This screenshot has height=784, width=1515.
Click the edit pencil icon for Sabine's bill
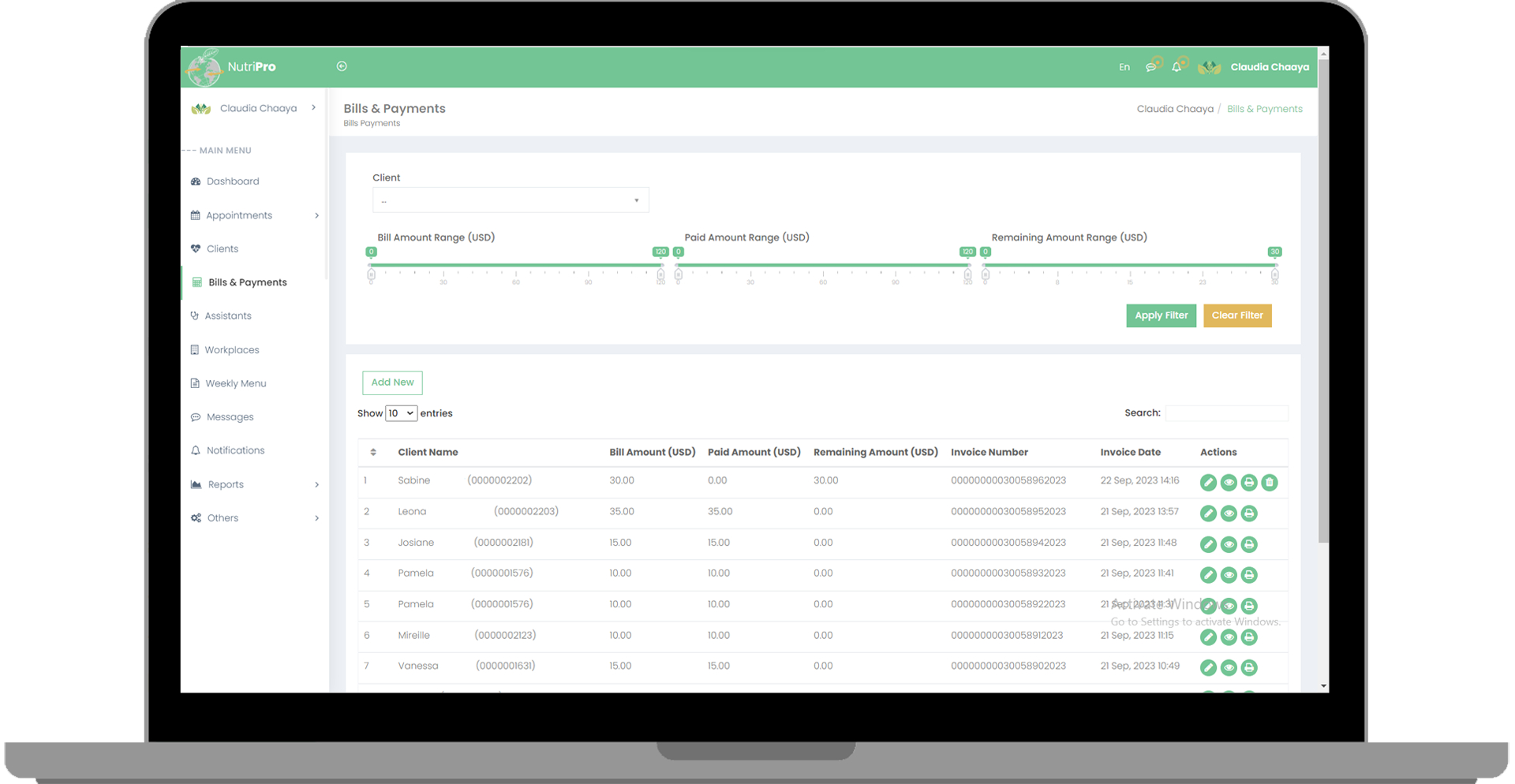1208,483
